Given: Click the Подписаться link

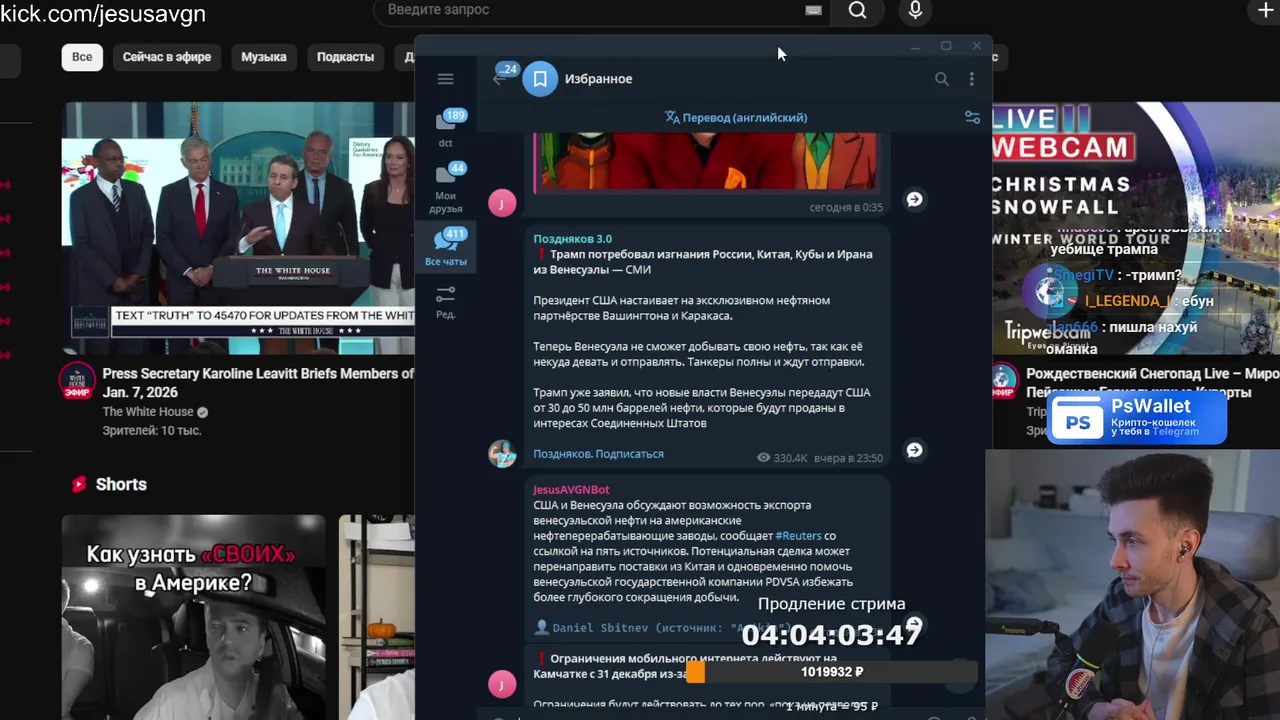Looking at the screenshot, I should click(x=630, y=454).
